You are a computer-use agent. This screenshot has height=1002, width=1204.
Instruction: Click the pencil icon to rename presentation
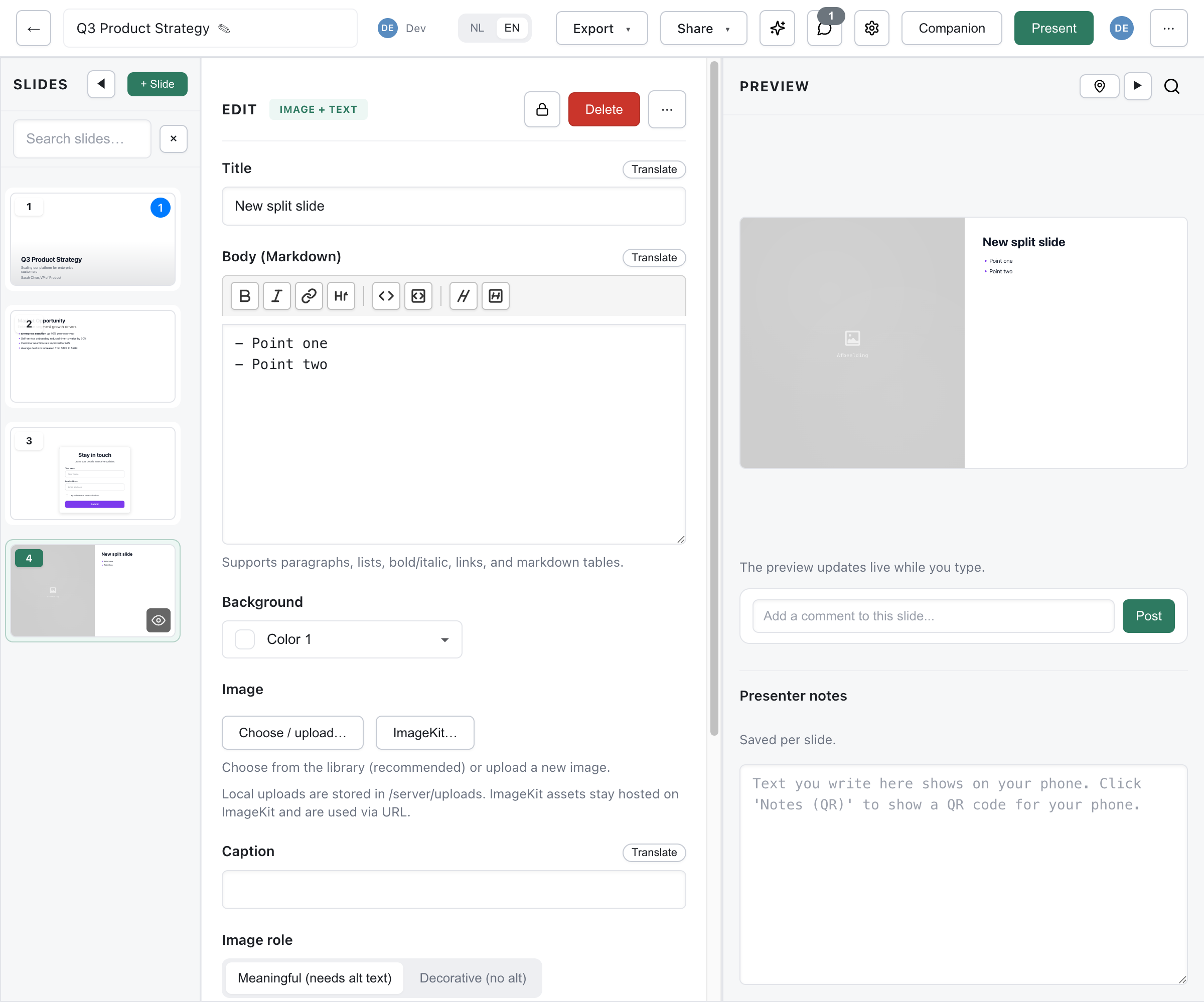click(224, 29)
